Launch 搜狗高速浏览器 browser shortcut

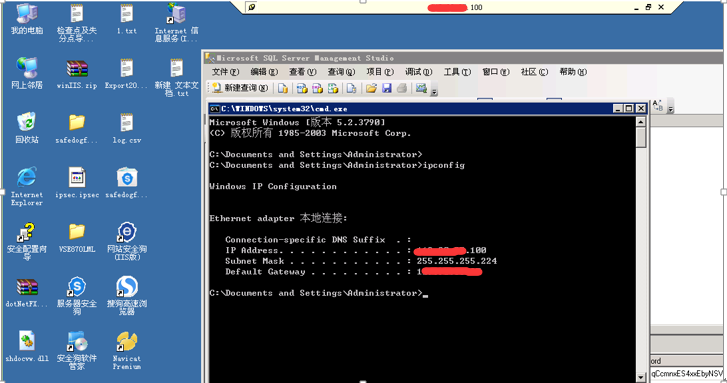127,295
